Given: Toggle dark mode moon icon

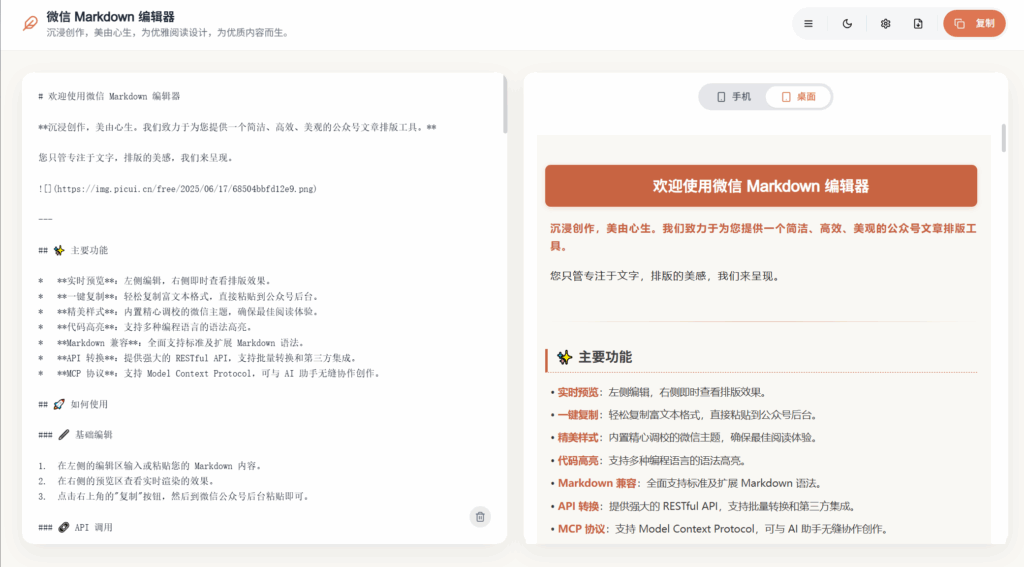Looking at the screenshot, I should (847, 24).
